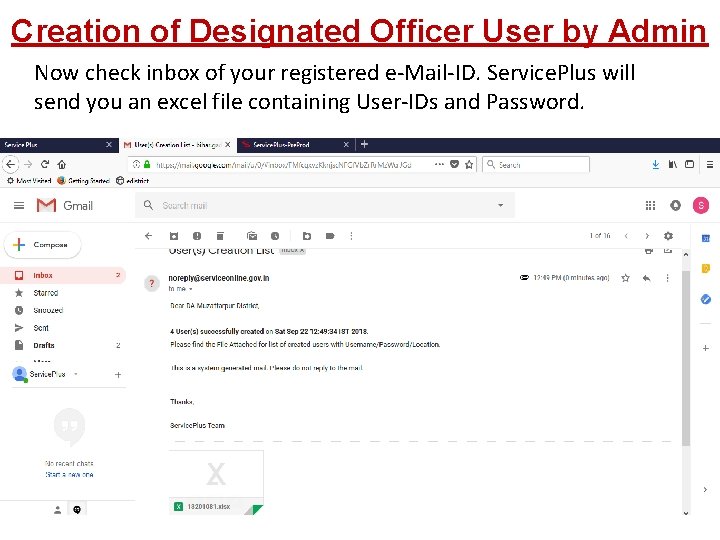
Task: Click the Gmail logo
Action: pos(65,205)
